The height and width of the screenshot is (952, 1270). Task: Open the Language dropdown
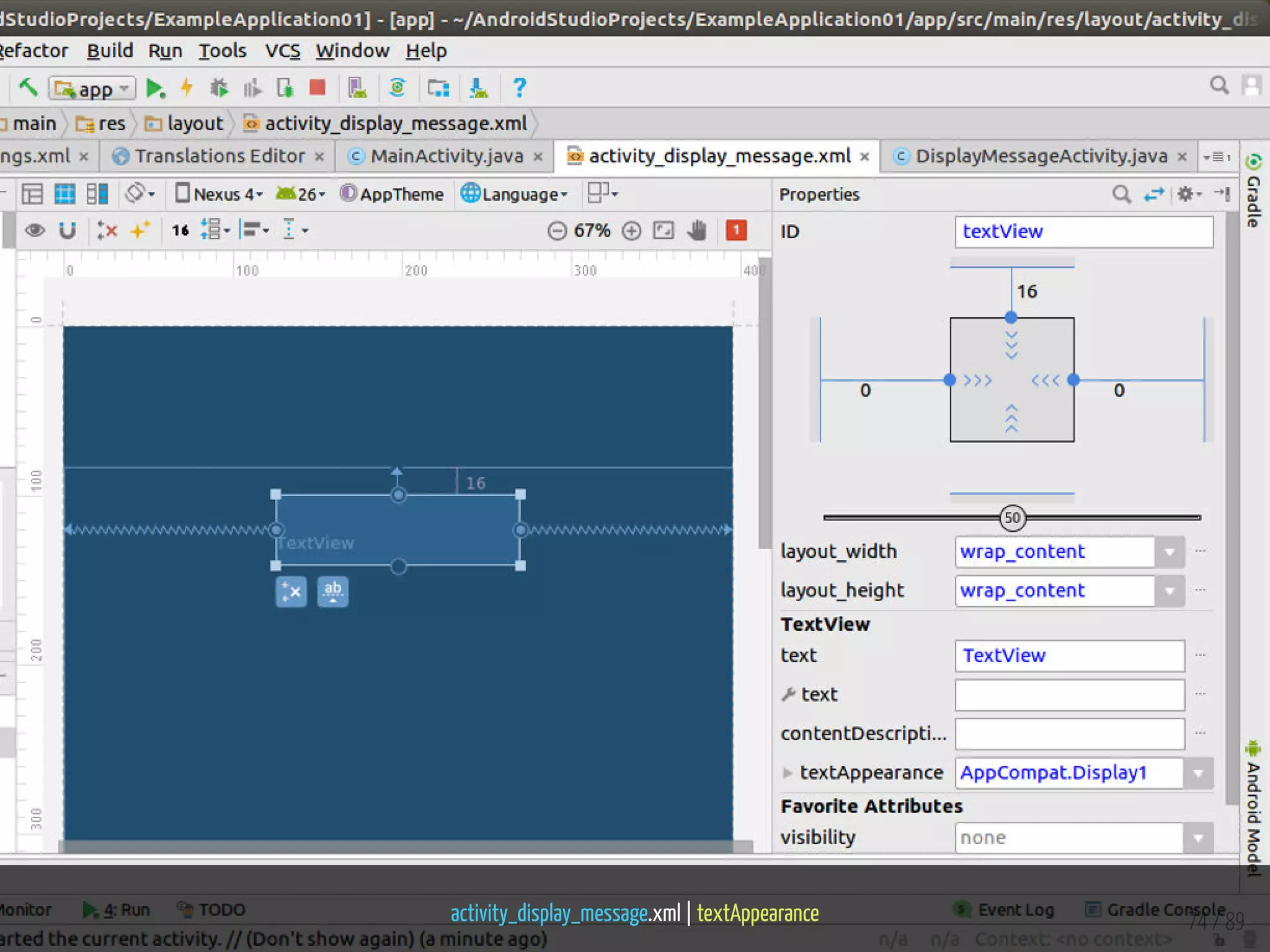[x=515, y=194]
